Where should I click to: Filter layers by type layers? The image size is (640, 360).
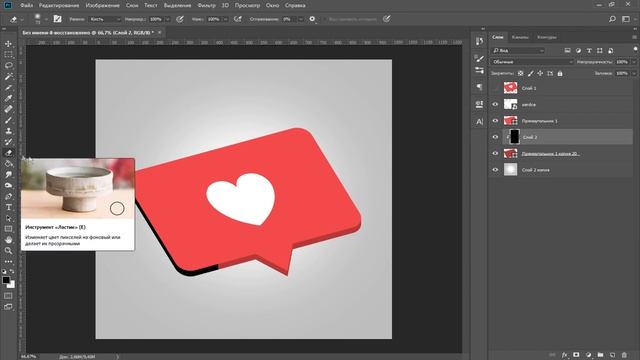(x=589, y=51)
